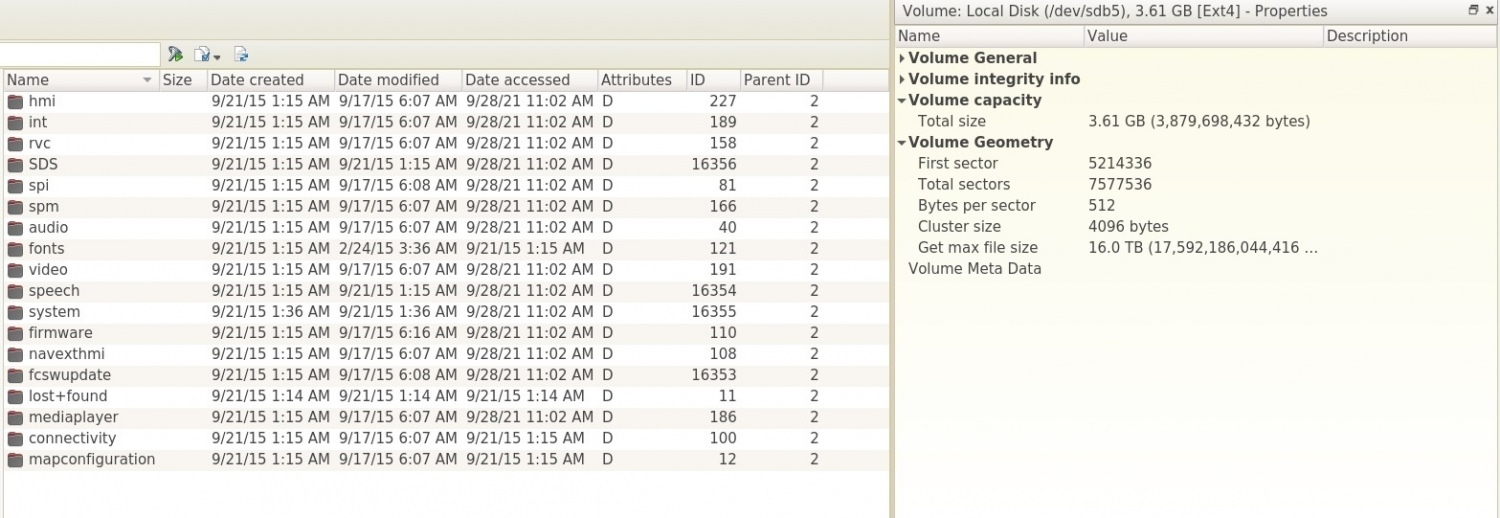
Task: Select the Cluster size property row
Action: (1197, 226)
